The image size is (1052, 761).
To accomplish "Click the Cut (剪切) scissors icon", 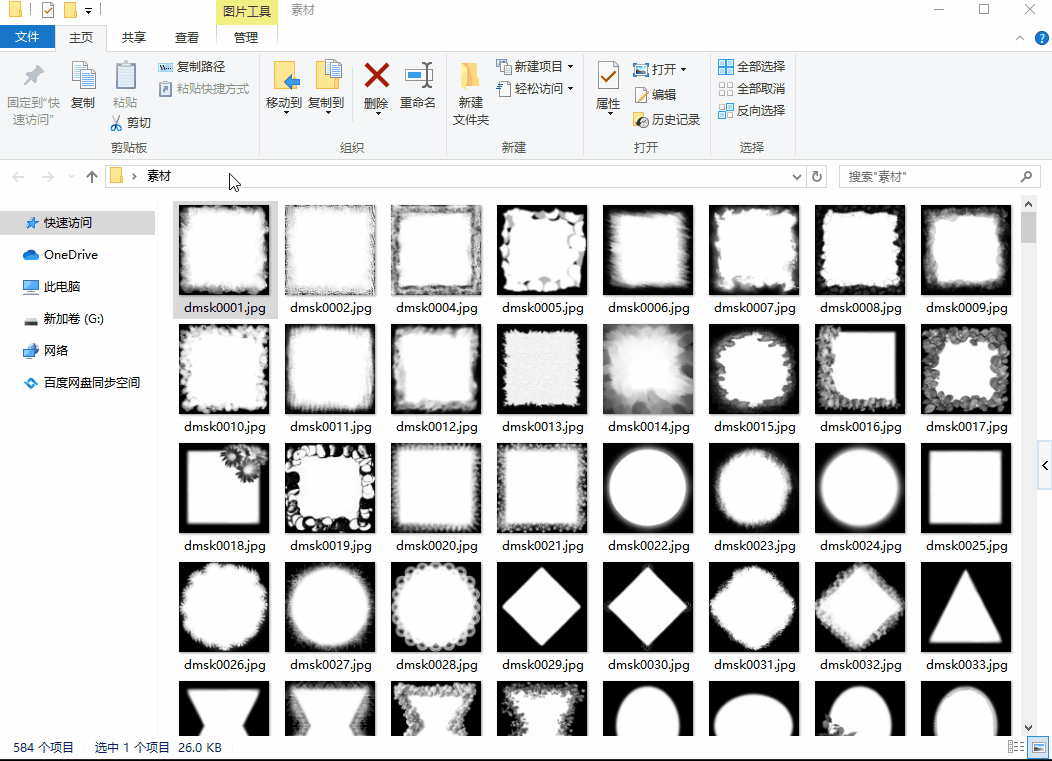I will [x=116, y=123].
